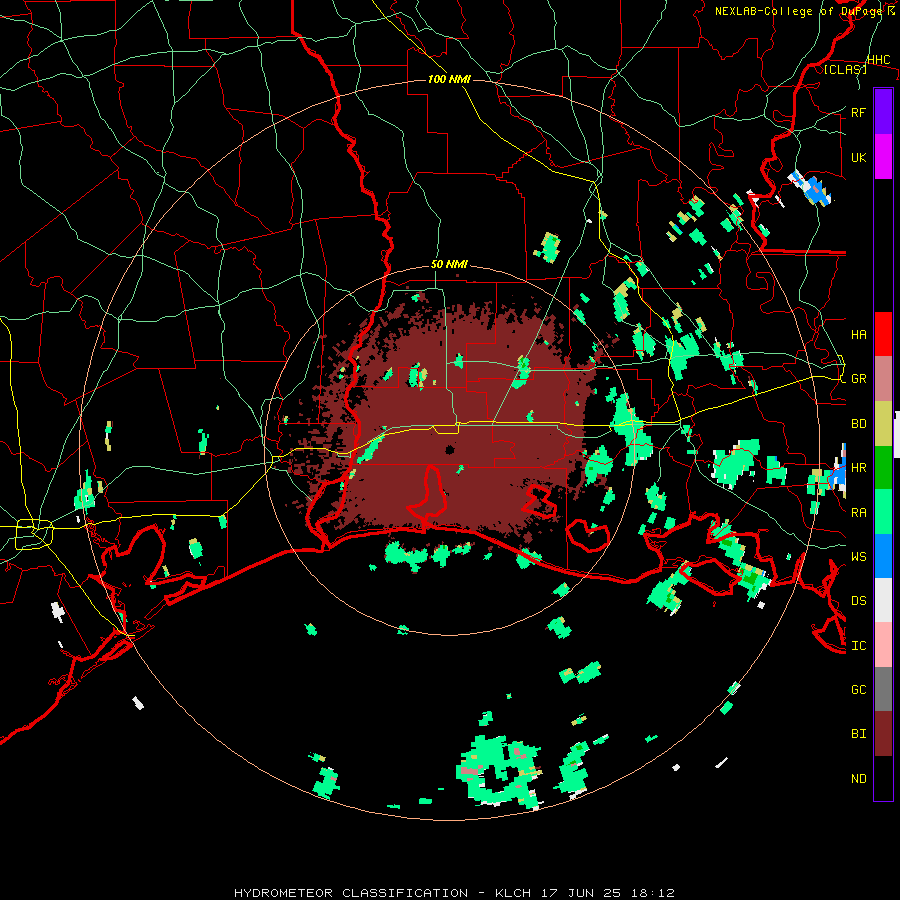900x900 pixels.
Task: Click the purple RF color swatch in legend
Action: [x=883, y=112]
